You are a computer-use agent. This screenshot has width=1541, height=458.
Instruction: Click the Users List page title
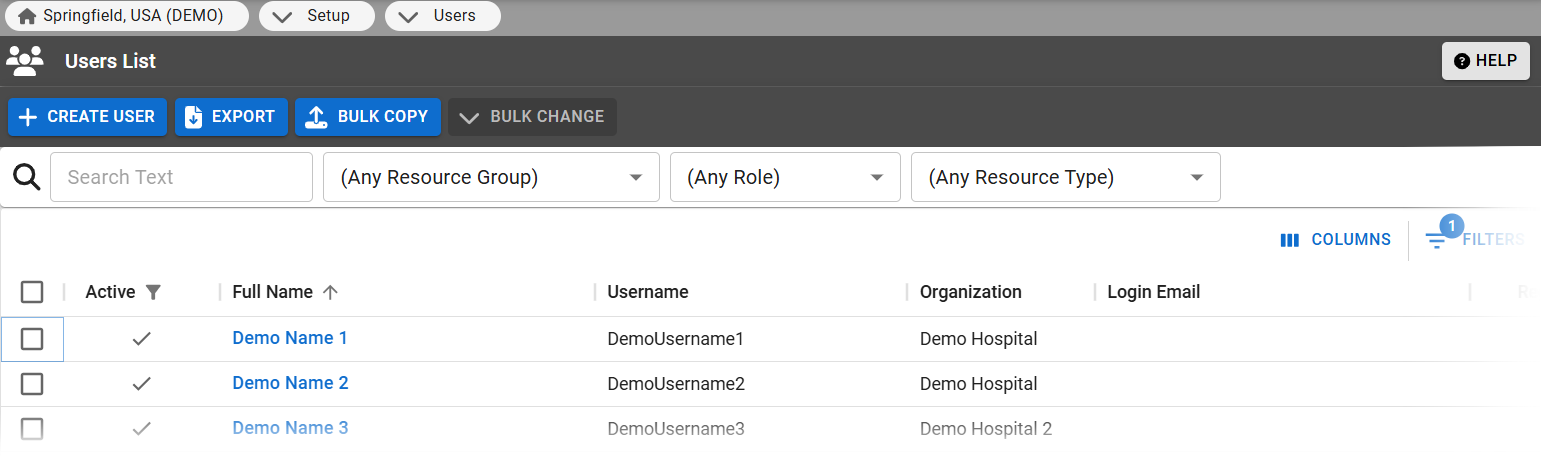110,61
